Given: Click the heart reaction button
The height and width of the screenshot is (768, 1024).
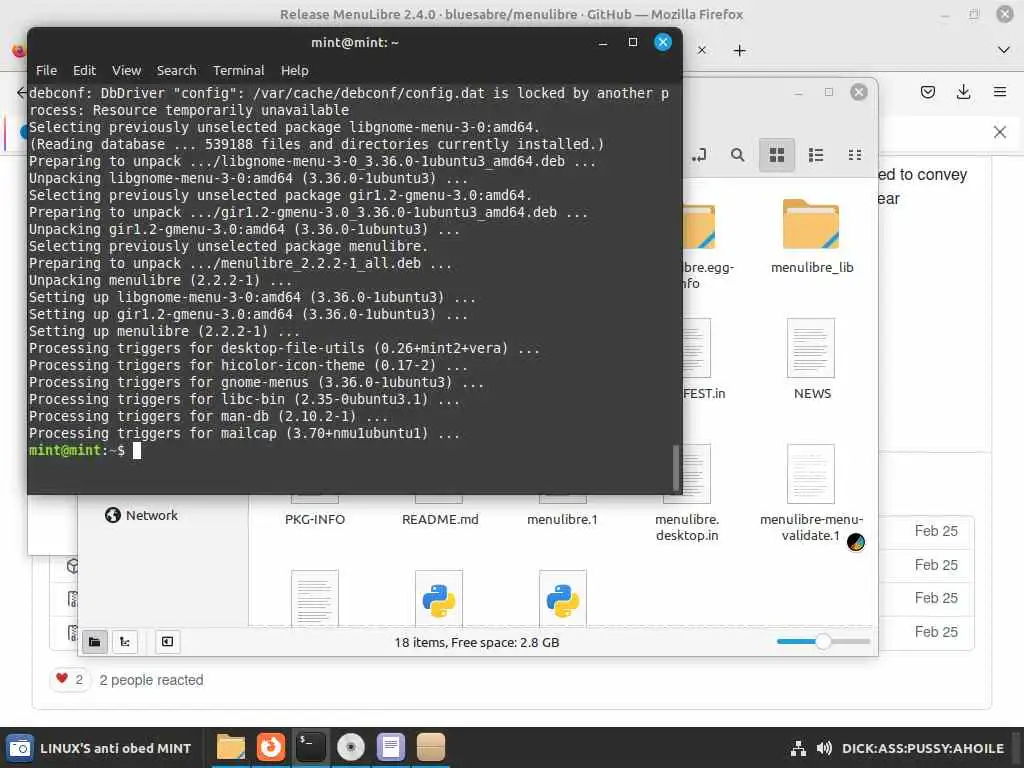Looking at the screenshot, I should 70,680.
